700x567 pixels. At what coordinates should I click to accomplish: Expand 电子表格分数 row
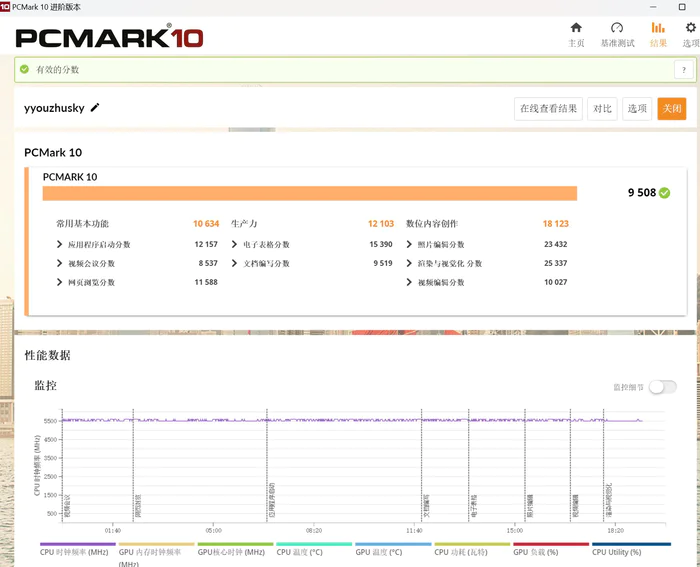click(234, 244)
